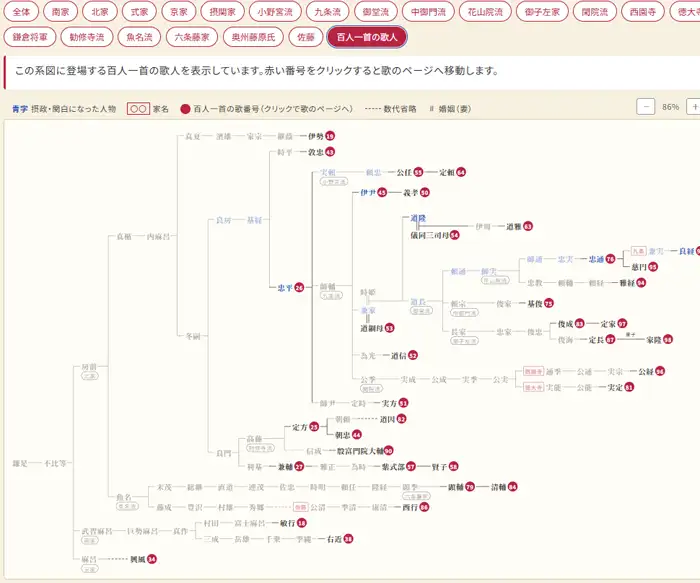The height and width of the screenshot is (583, 700).
Task: Open poem badge 45 beside 伊尹
Action: 382,193
